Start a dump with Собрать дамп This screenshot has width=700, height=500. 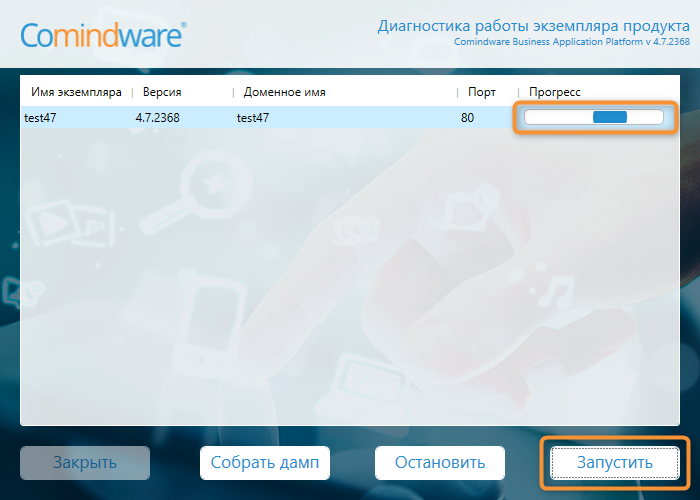[x=265, y=462]
